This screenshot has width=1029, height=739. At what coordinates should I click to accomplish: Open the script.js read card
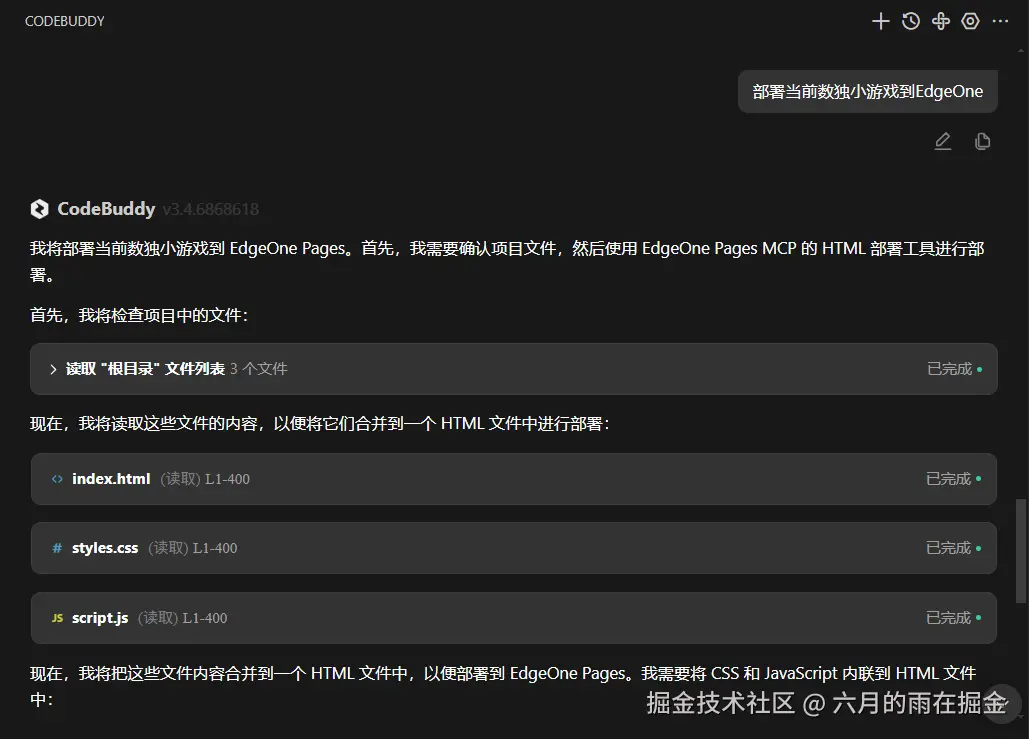pyautogui.click(x=514, y=618)
